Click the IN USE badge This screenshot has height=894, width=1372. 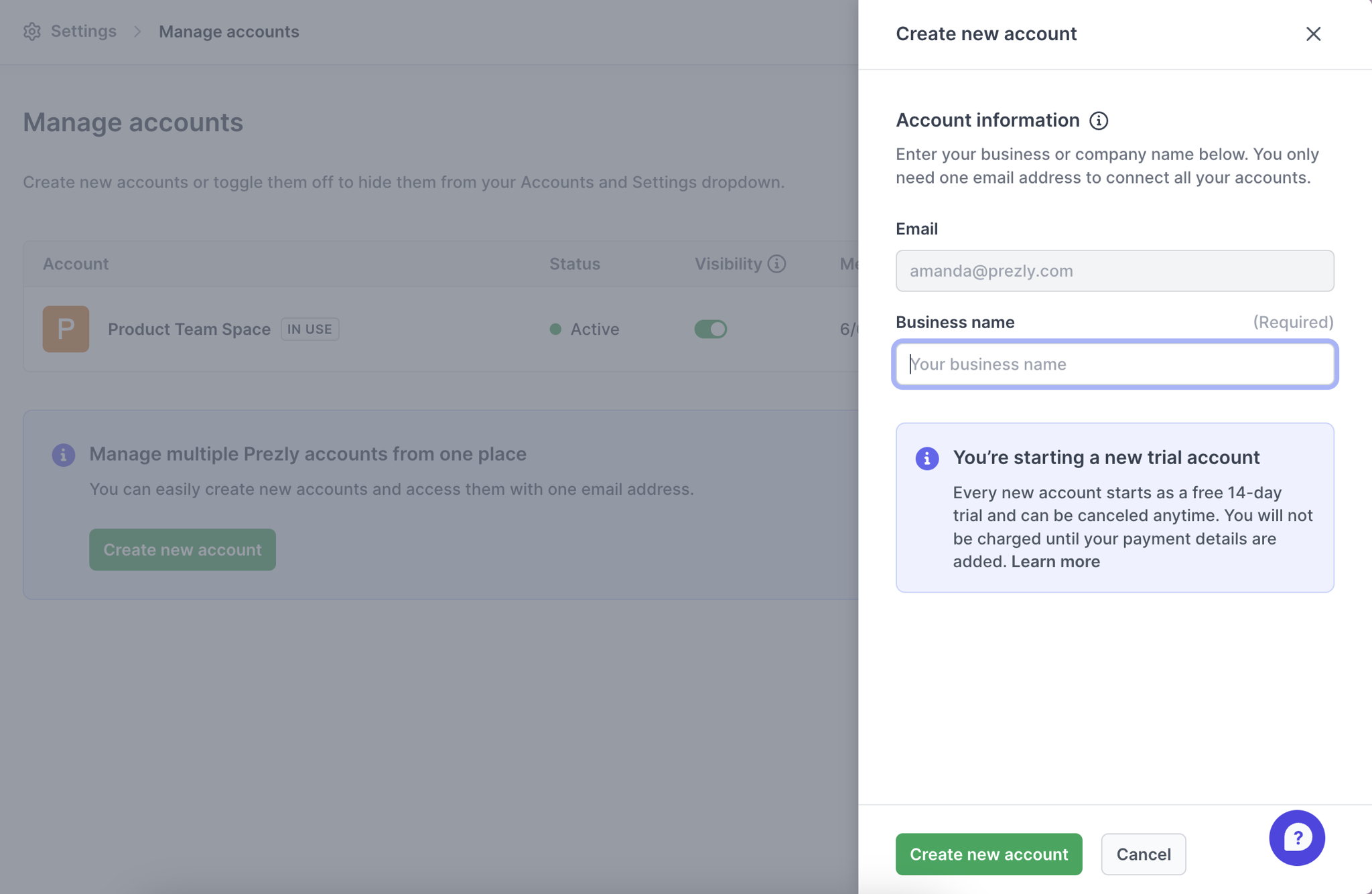click(310, 329)
